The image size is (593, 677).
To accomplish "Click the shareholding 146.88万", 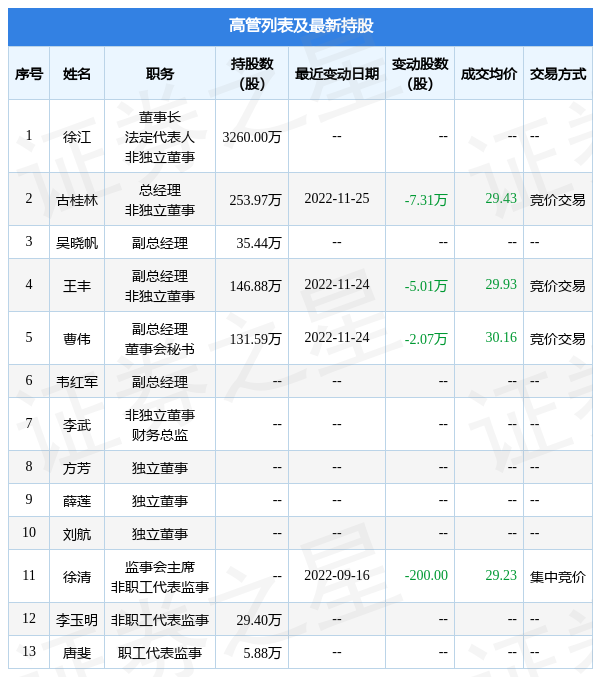I will point(255,286).
